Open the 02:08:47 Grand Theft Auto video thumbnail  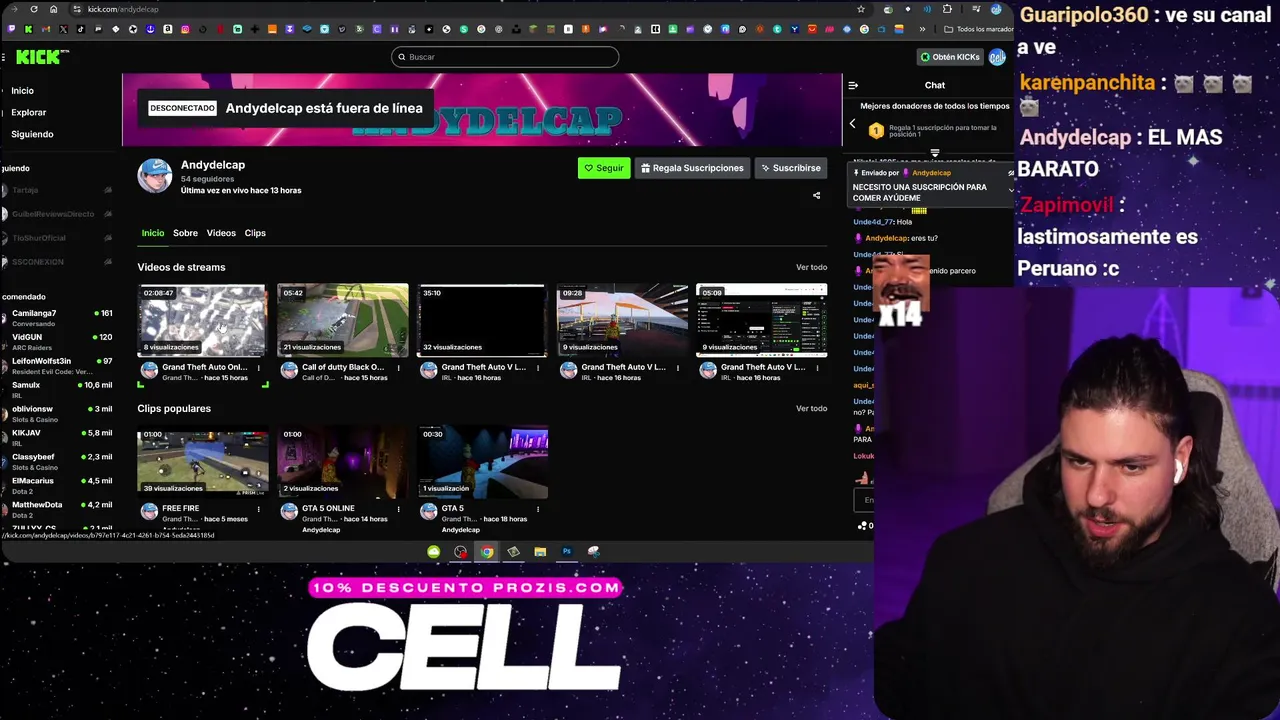(x=202, y=320)
